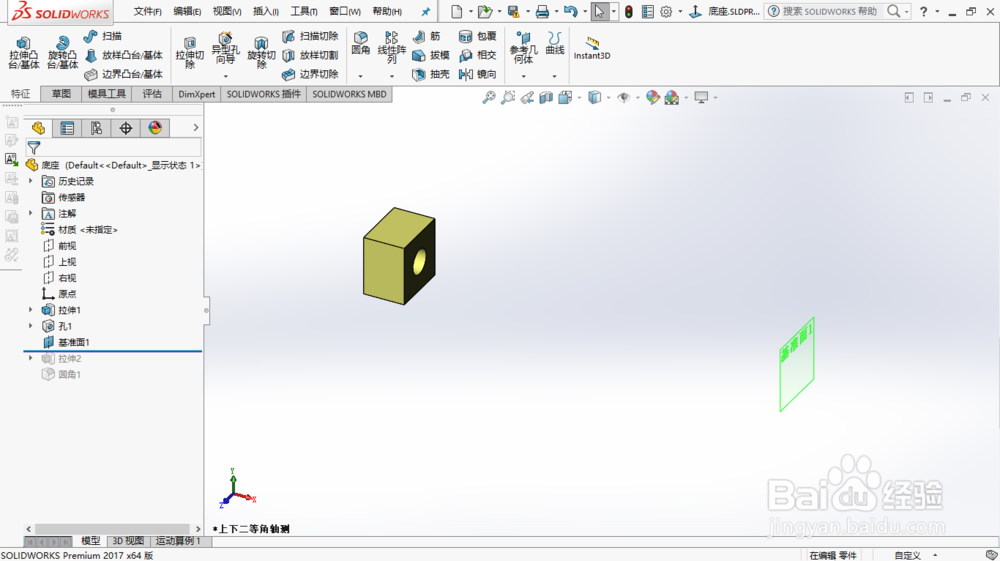The height and width of the screenshot is (561, 1000).
Task: Click the 镜向 mirror tool
Action: [x=478, y=75]
